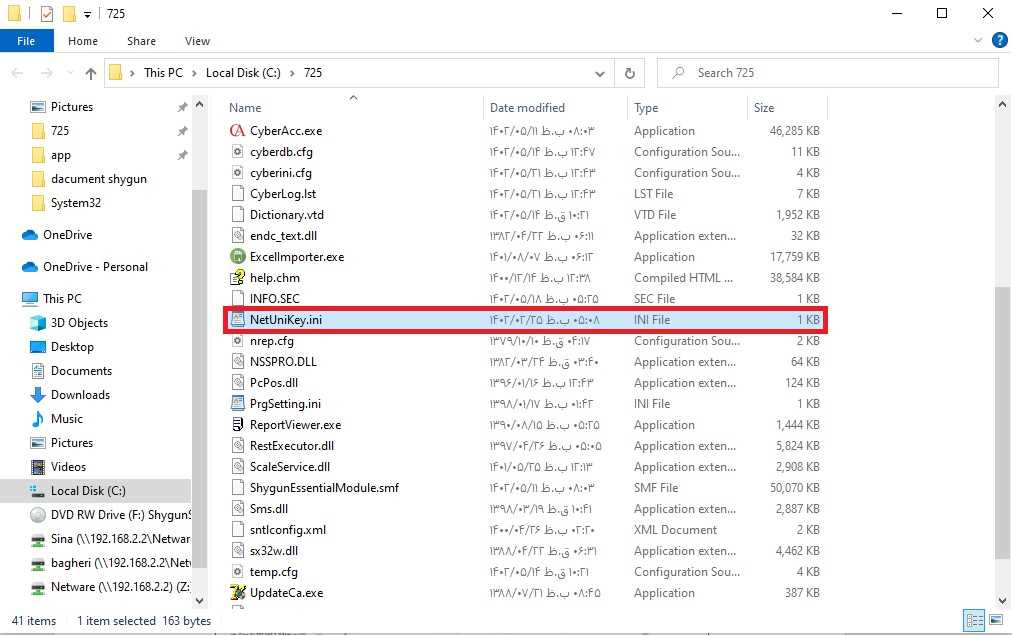Open the File menu

tap(26, 41)
